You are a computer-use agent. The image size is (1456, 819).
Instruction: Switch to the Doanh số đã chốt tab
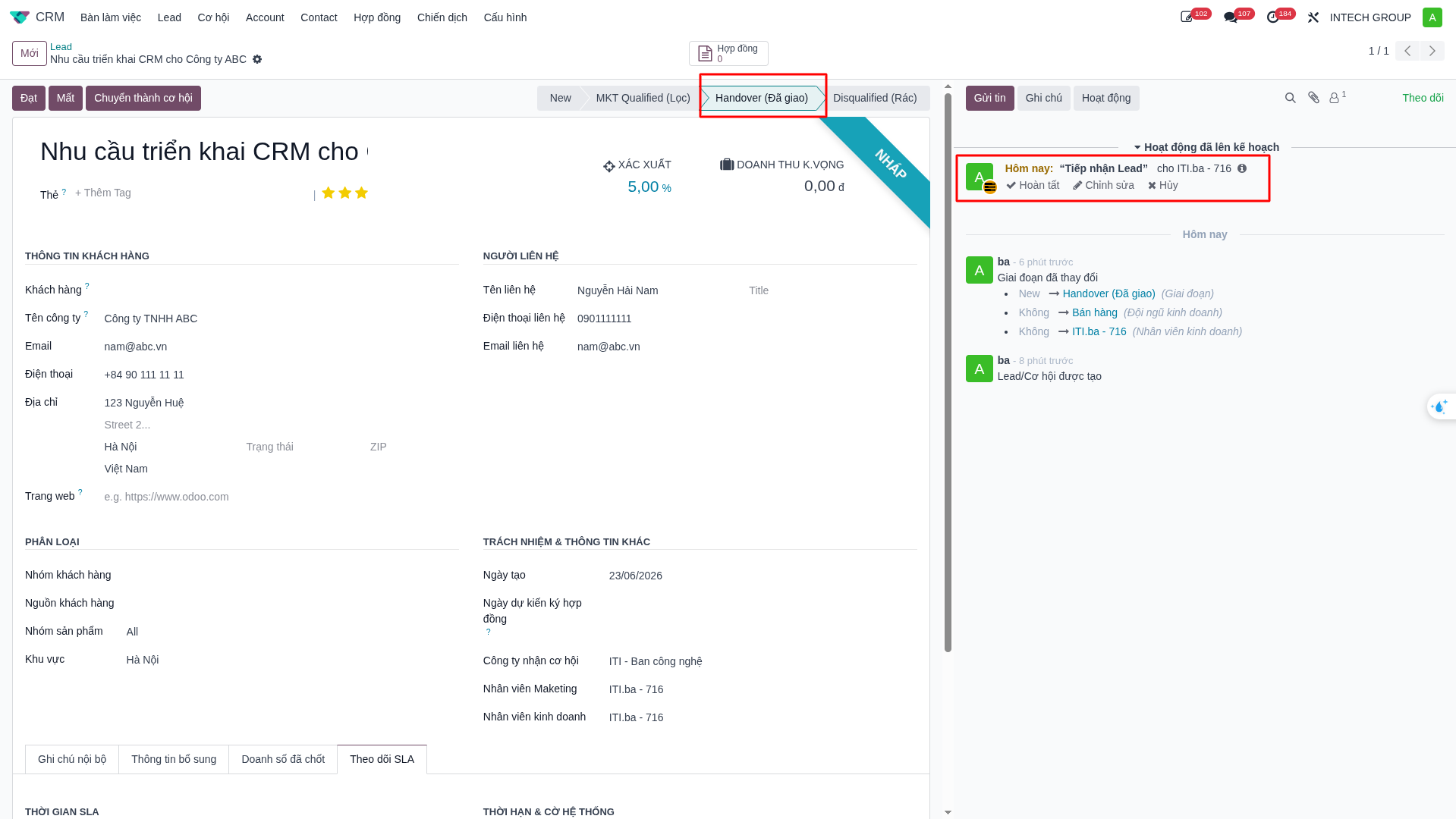tap(283, 759)
